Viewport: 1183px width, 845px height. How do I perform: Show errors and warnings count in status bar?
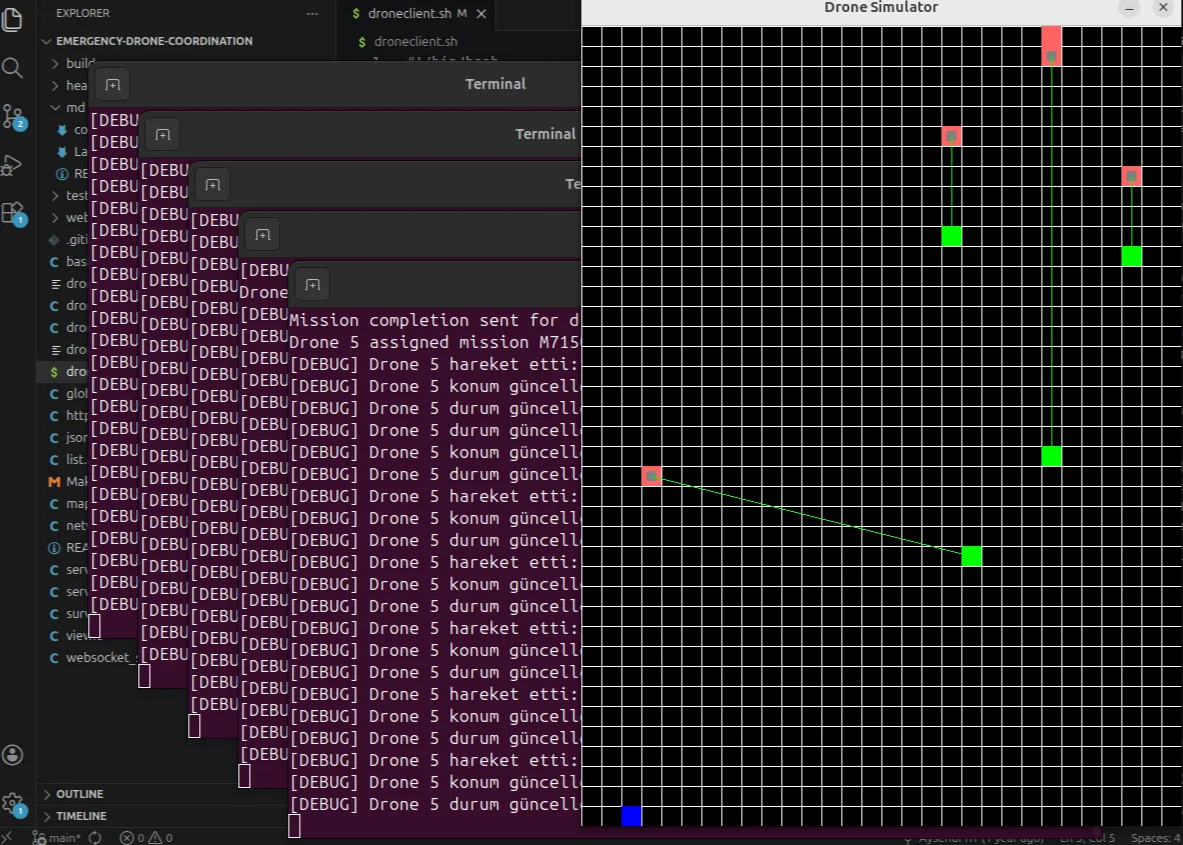[x=146, y=837]
